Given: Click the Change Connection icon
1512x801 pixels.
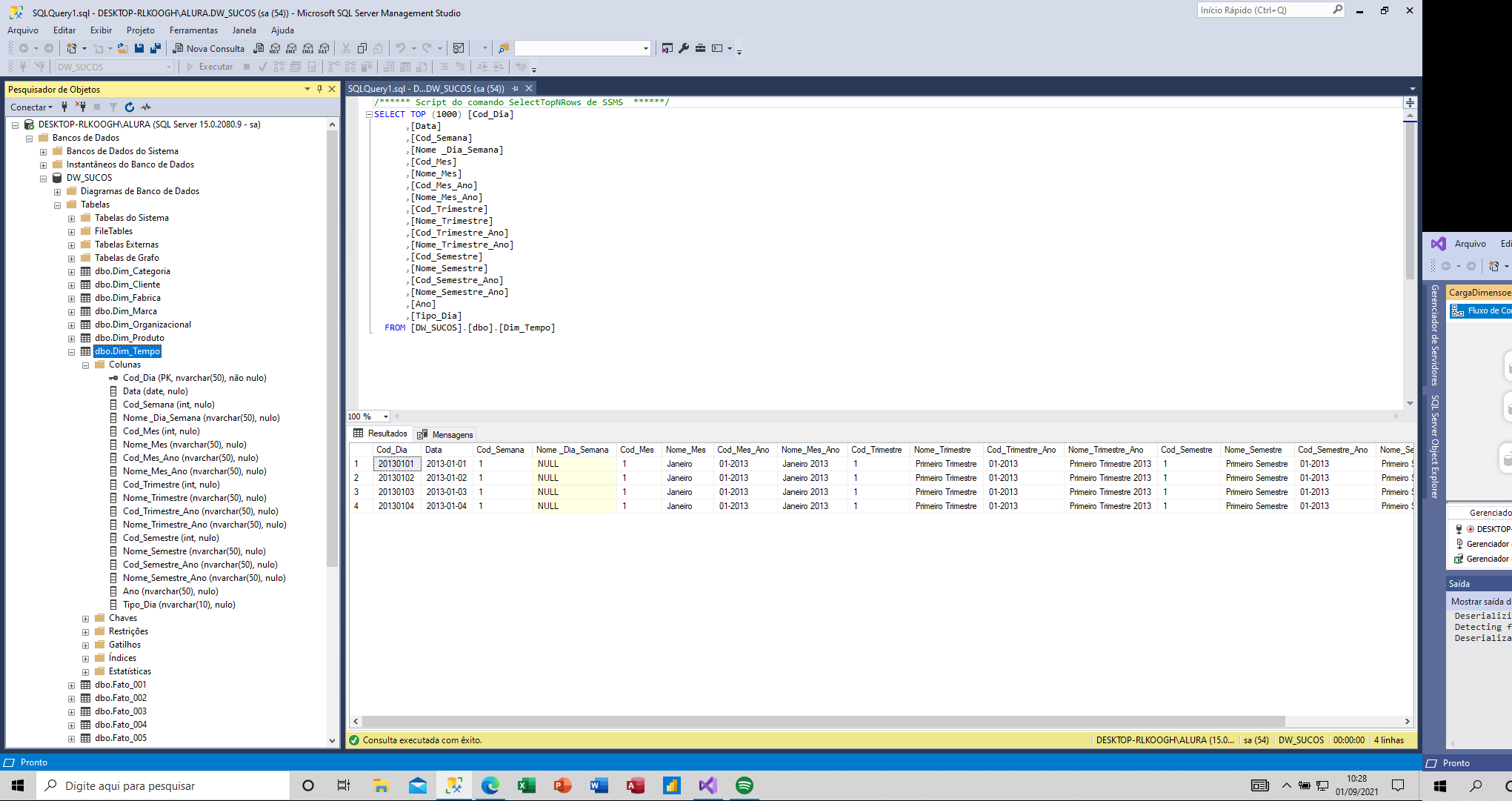Looking at the screenshot, I should pos(40,67).
